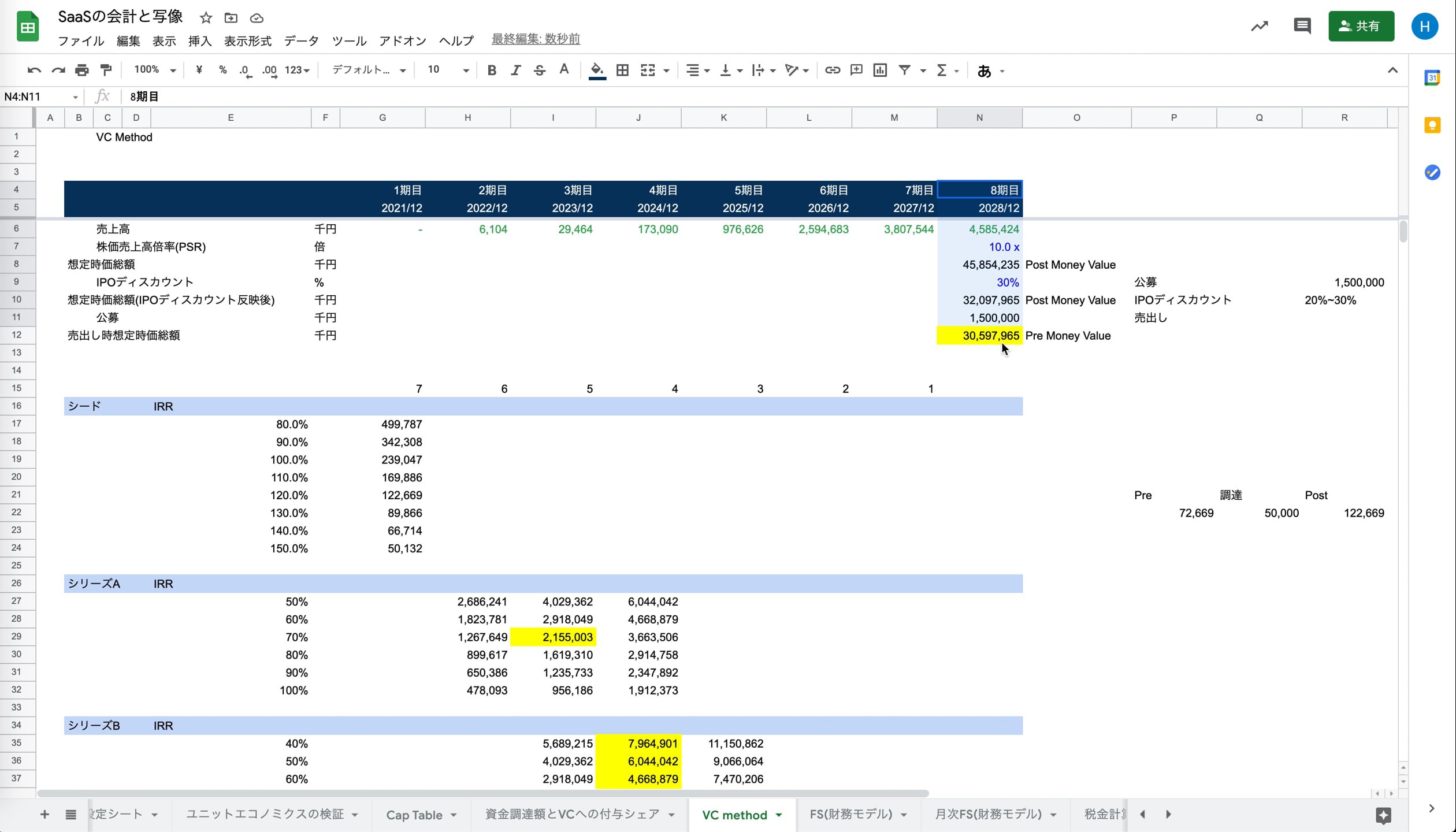Open the fill color picker
This screenshot has width=1456, height=832.
coord(597,70)
